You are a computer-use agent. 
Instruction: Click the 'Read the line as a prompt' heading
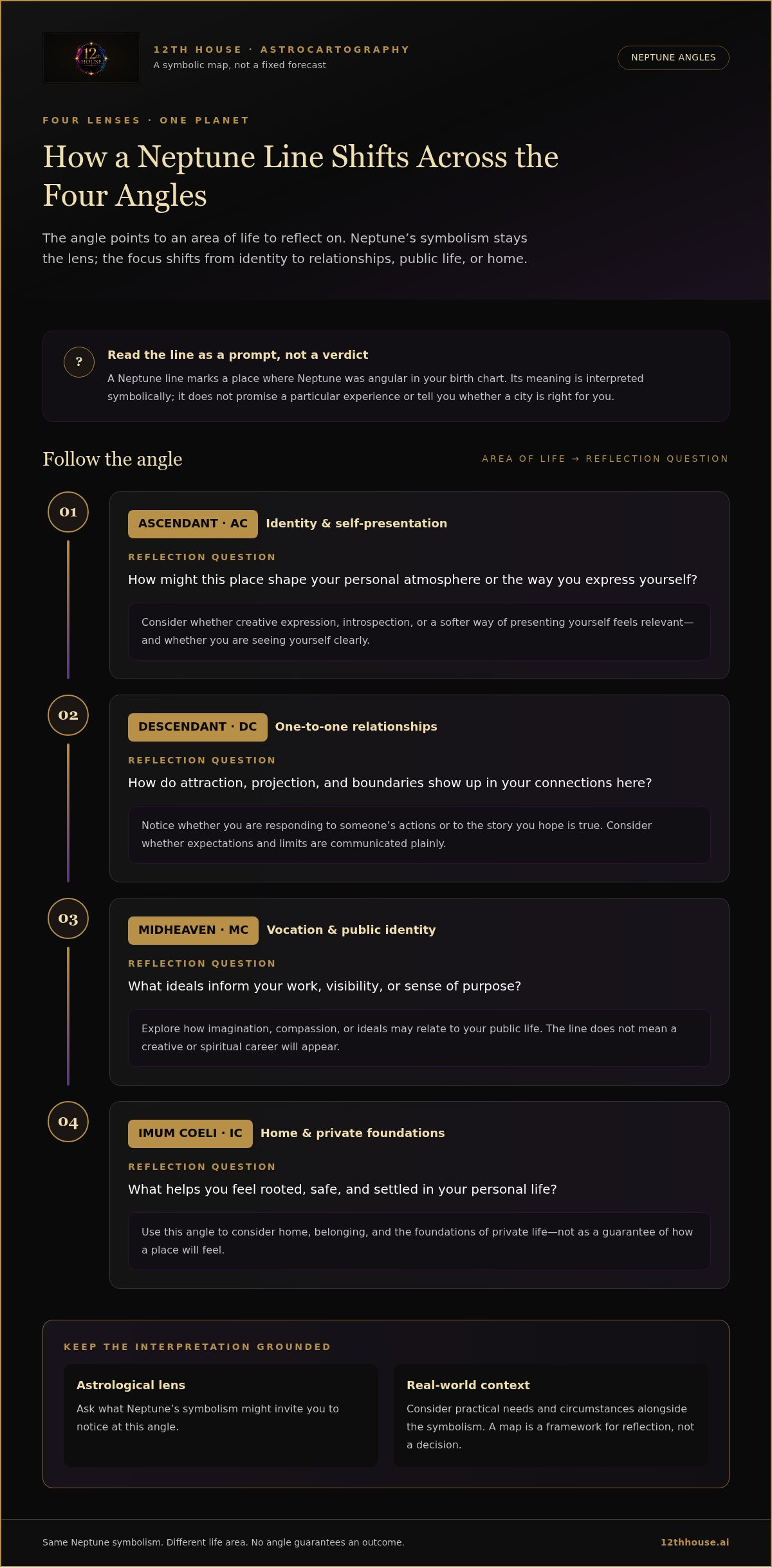pyautogui.click(x=238, y=355)
